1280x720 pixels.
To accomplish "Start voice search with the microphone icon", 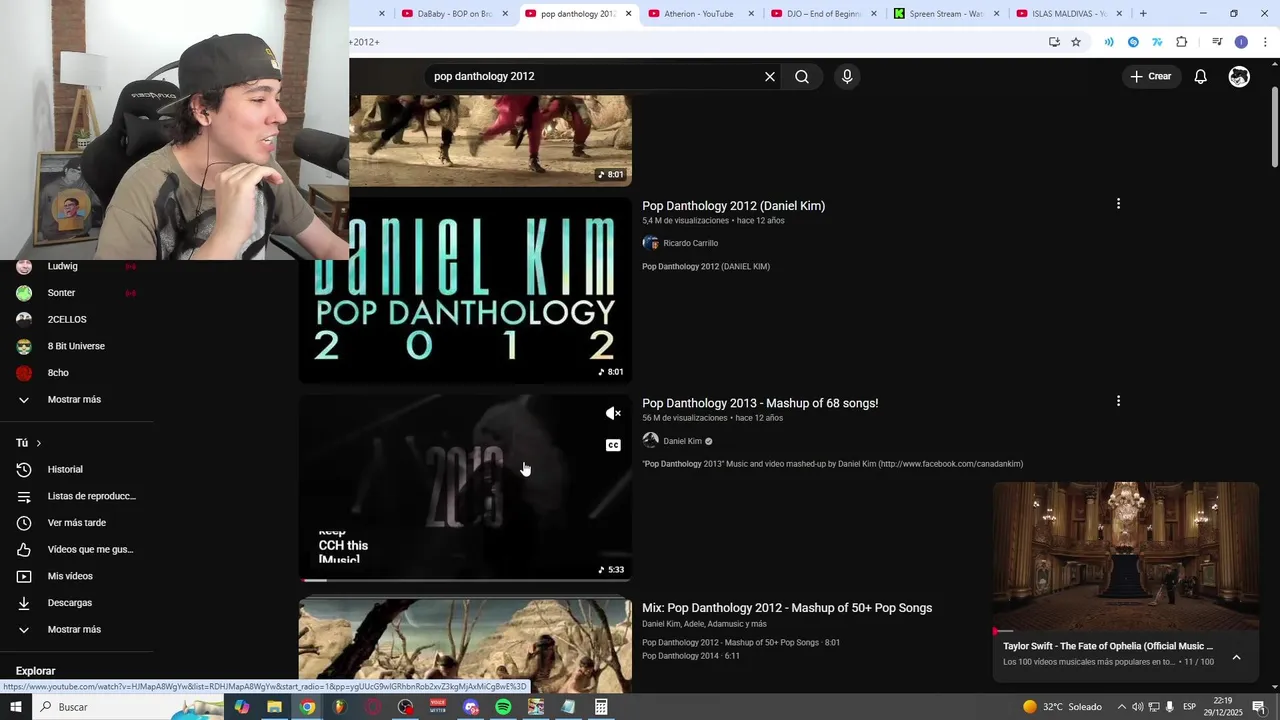I will click(x=847, y=77).
